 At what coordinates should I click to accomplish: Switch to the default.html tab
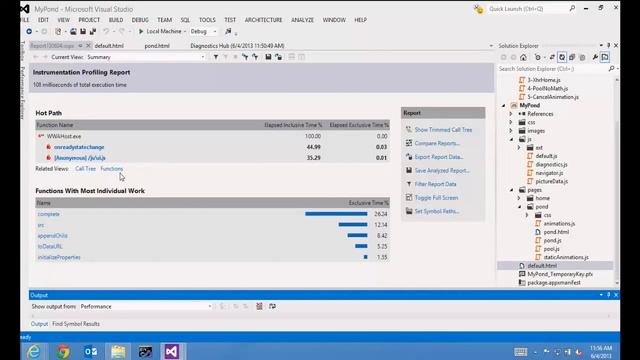coord(109,46)
